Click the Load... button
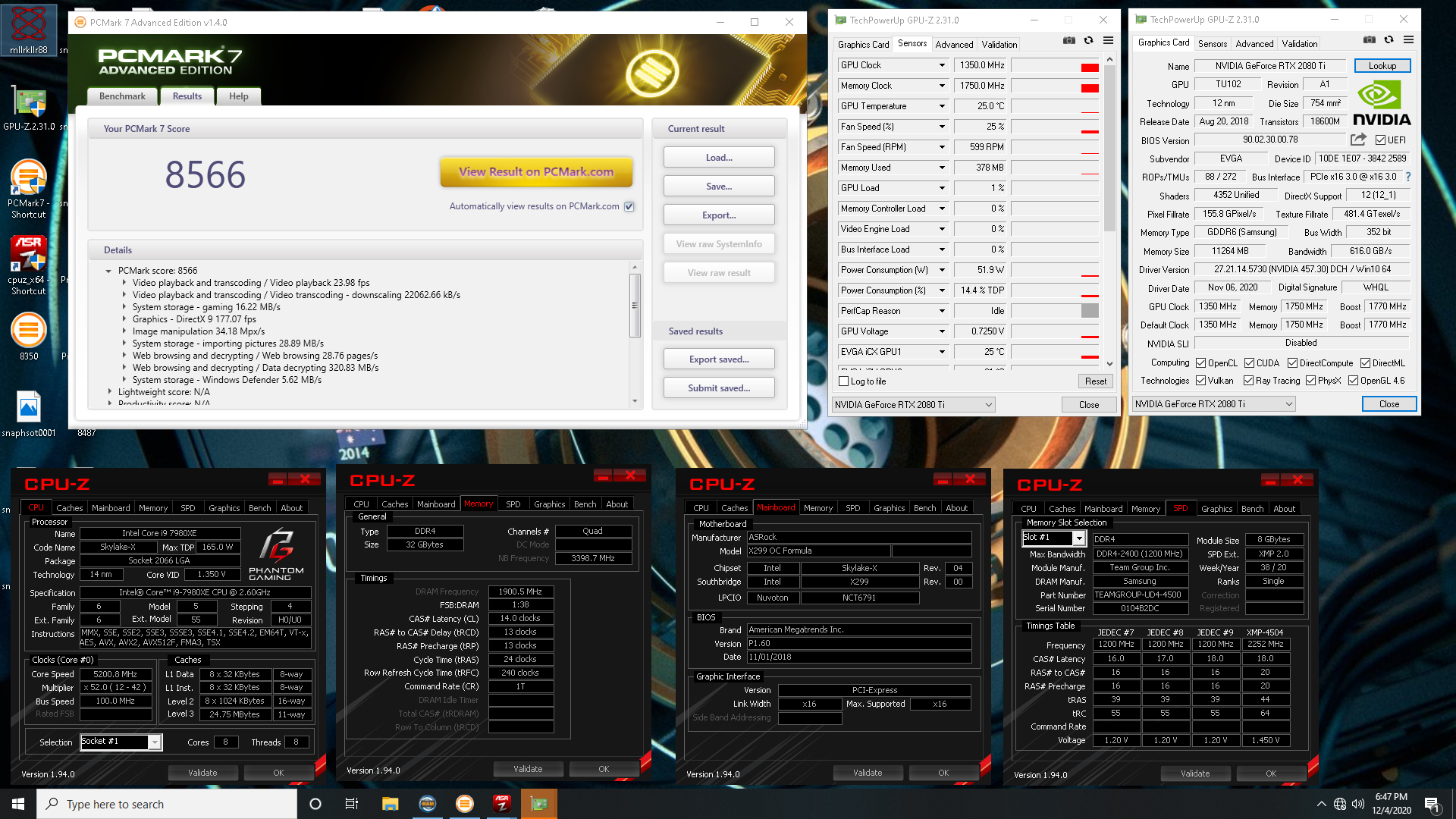The height and width of the screenshot is (819, 1456). 719,158
